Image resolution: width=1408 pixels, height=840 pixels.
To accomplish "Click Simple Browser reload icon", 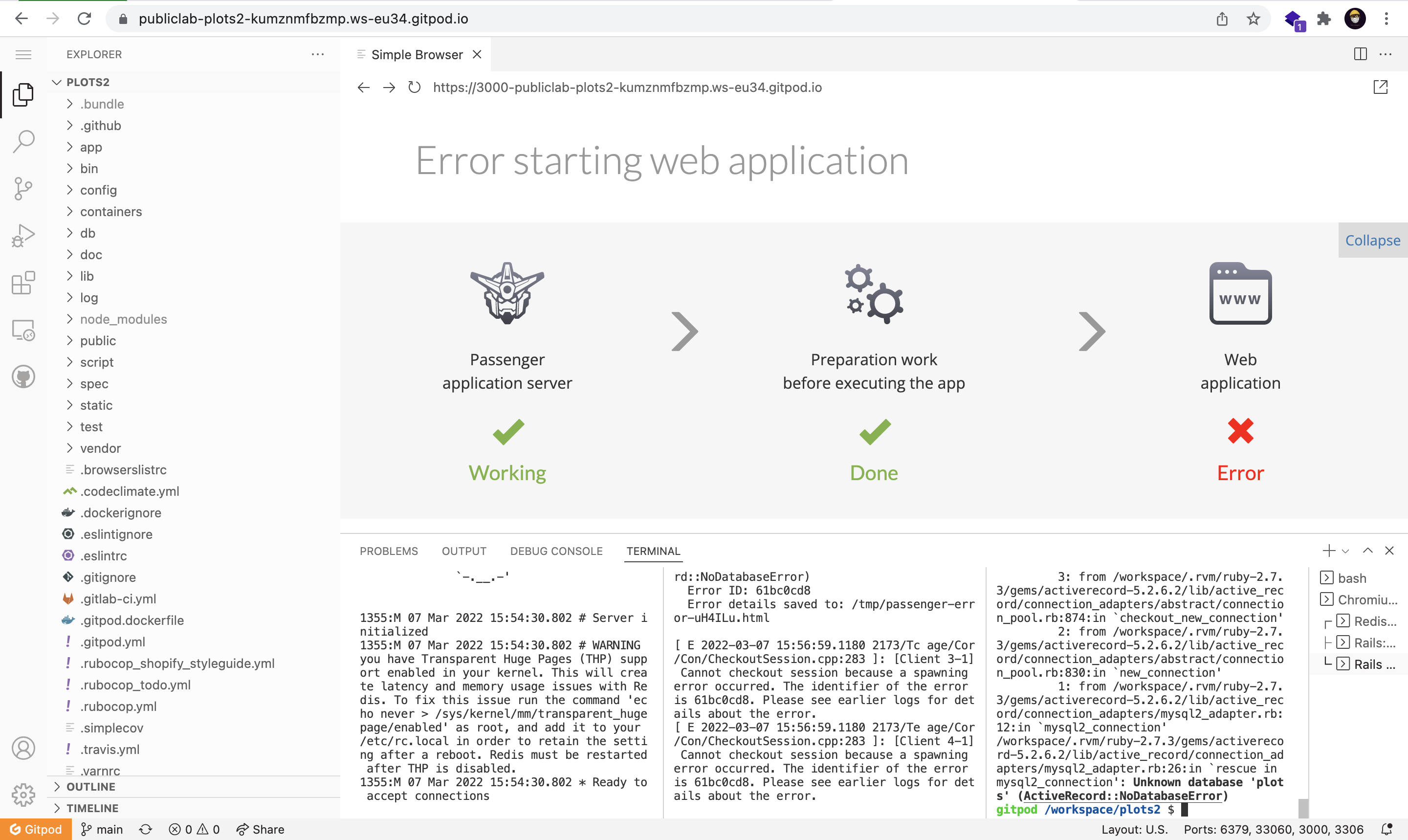I will 414,87.
